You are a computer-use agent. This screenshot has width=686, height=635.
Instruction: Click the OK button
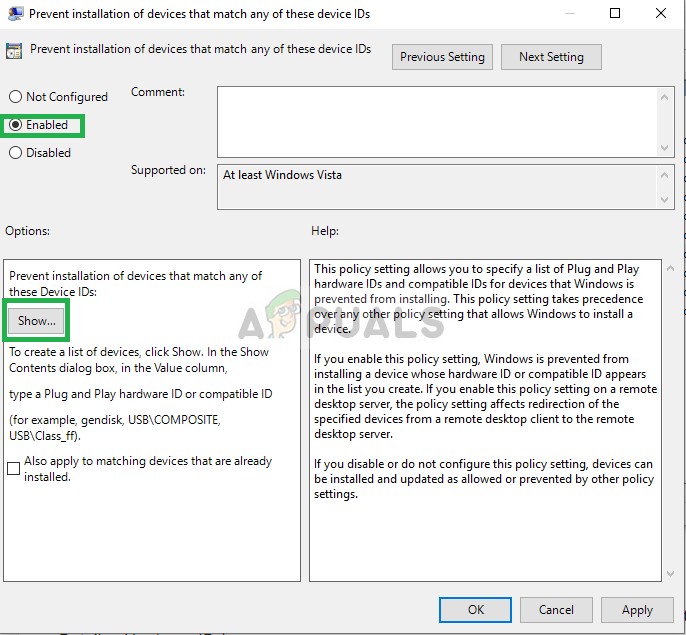click(x=476, y=610)
